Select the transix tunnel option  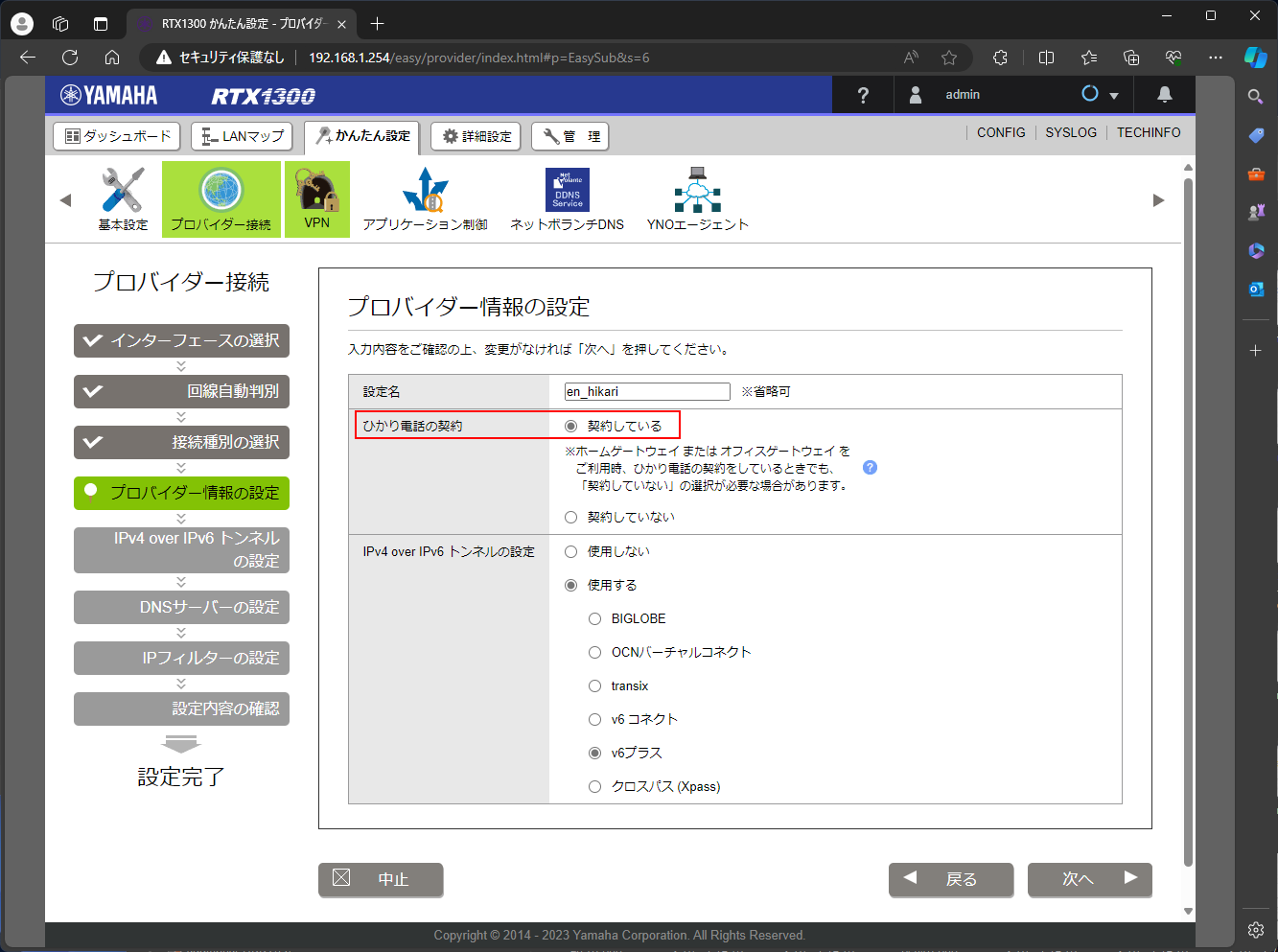(595, 686)
